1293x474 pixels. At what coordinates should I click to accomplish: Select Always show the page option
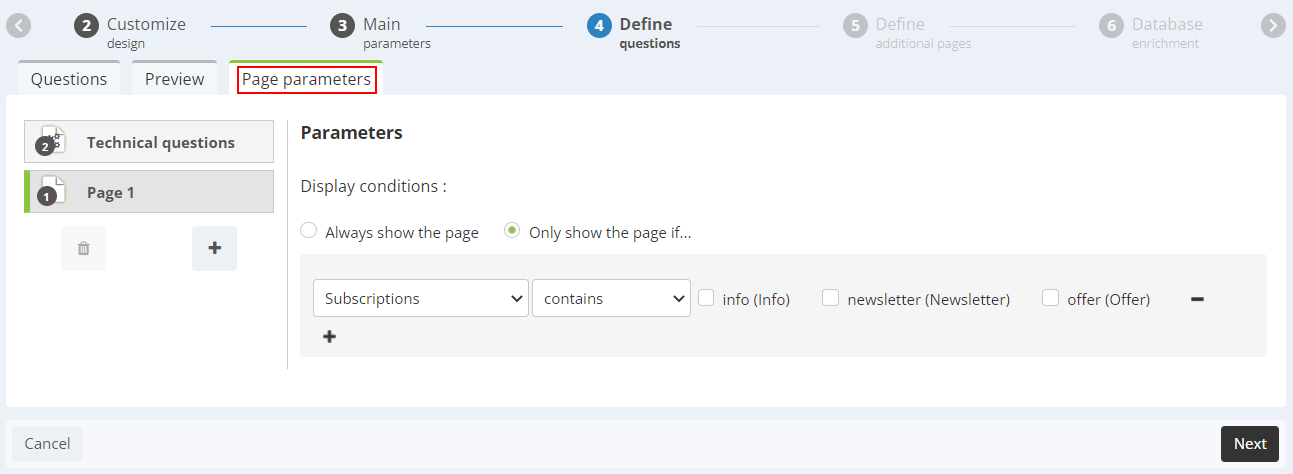tap(309, 231)
